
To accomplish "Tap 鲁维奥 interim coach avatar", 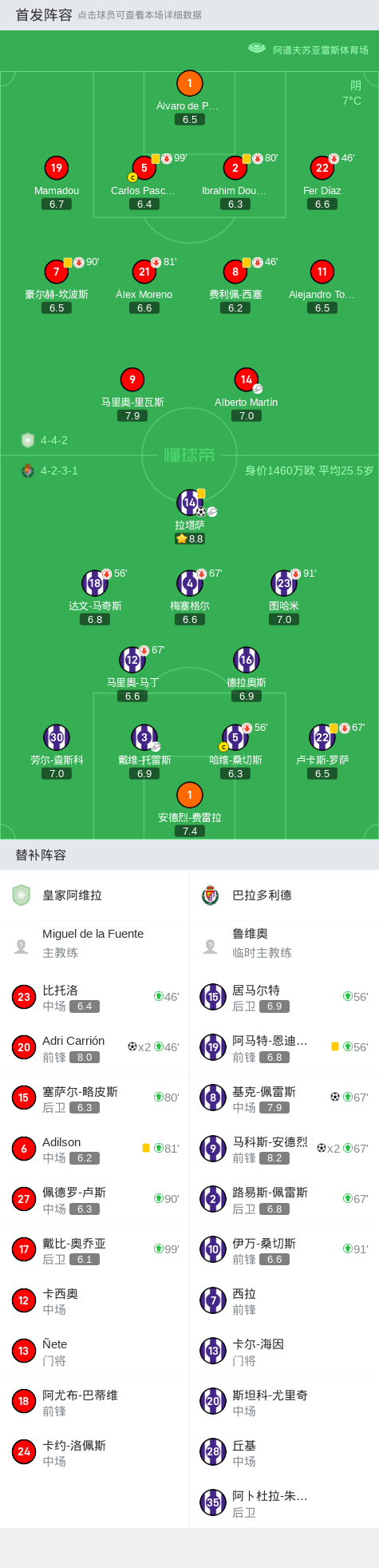I will point(211,947).
